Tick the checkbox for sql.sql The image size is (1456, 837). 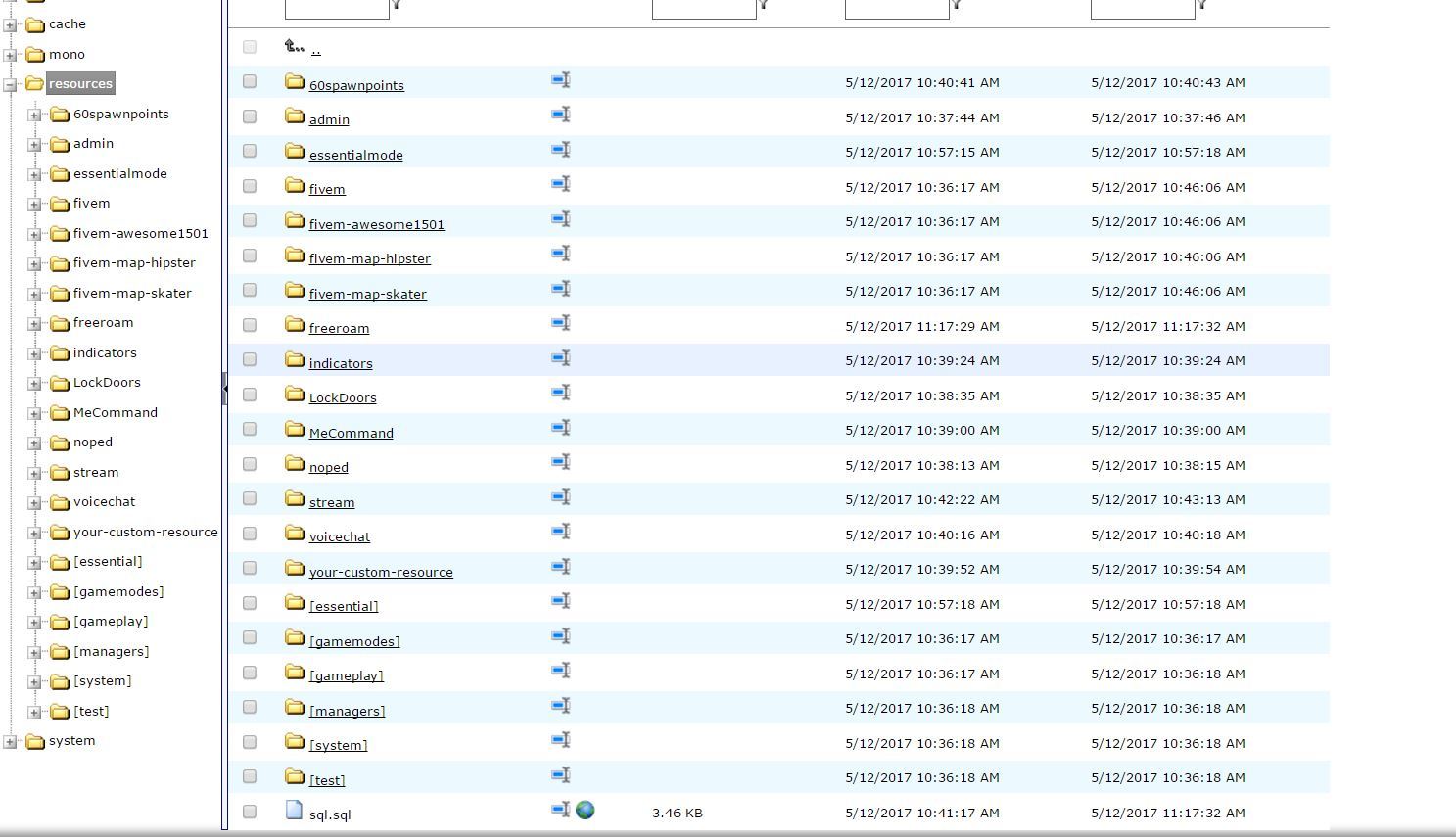click(x=250, y=812)
